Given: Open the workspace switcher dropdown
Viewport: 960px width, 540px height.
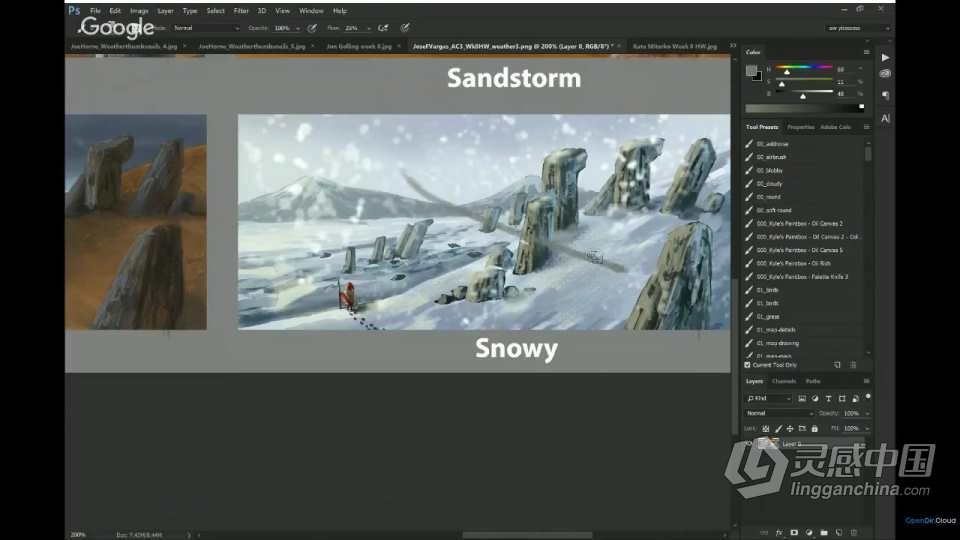Looking at the screenshot, I should [x=857, y=28].
